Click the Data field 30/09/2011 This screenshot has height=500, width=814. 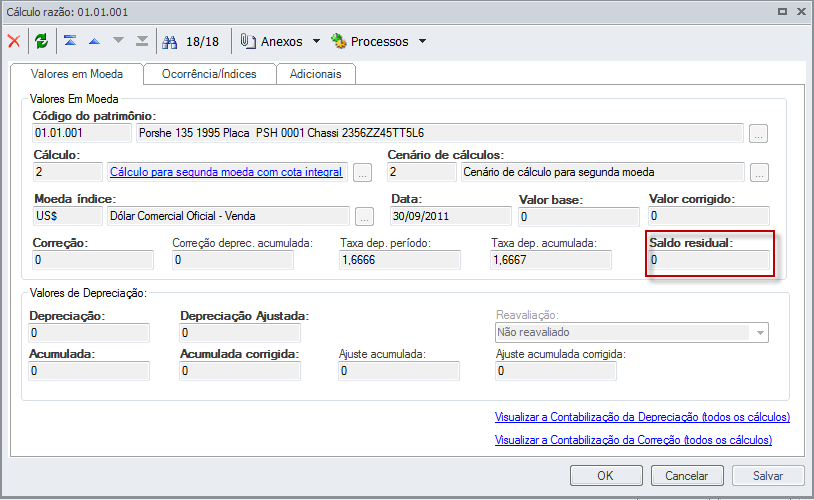point(451,216)
